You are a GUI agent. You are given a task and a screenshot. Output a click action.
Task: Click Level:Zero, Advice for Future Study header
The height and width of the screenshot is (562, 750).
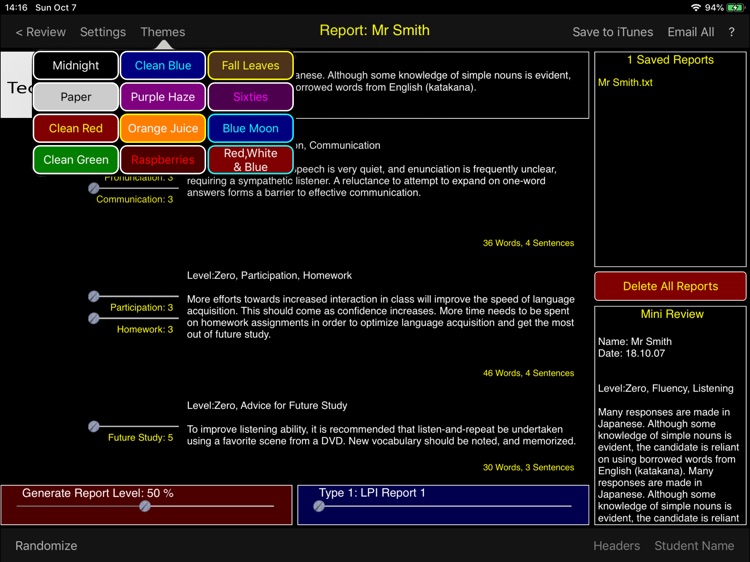(267, 406)
